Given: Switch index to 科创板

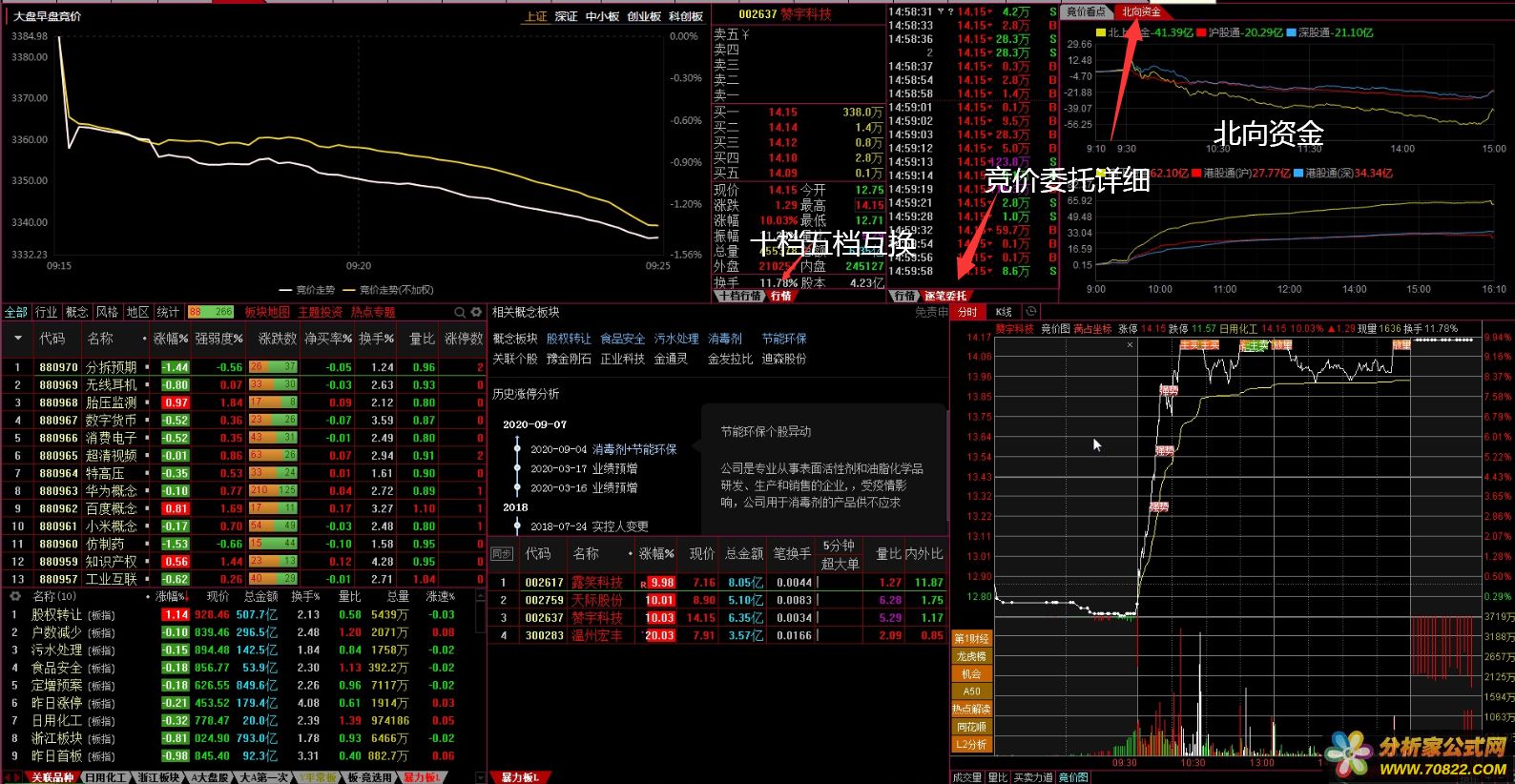Looking at the screenshot, I should (686, 16).
